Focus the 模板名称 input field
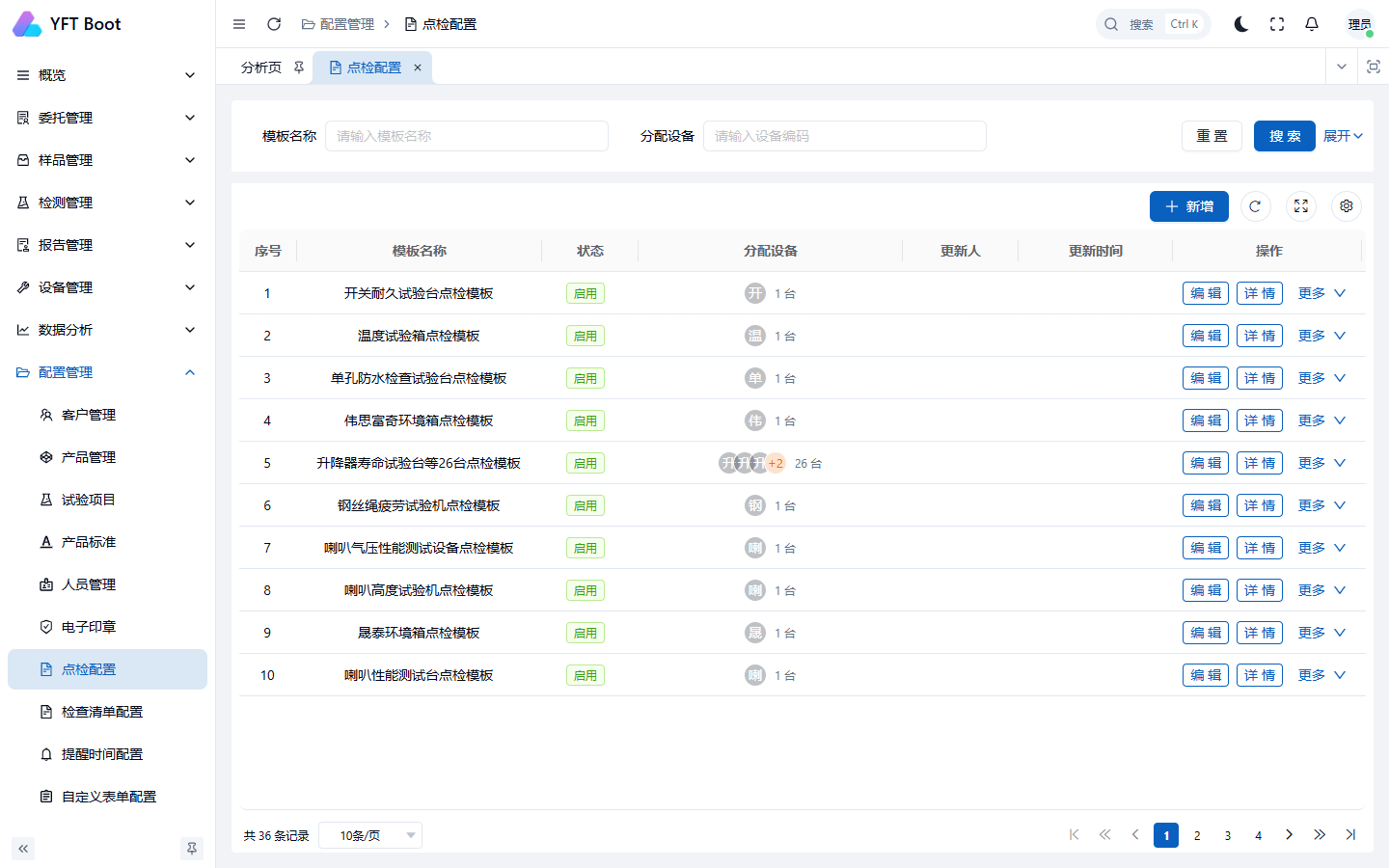 click(x=467, y=136)
